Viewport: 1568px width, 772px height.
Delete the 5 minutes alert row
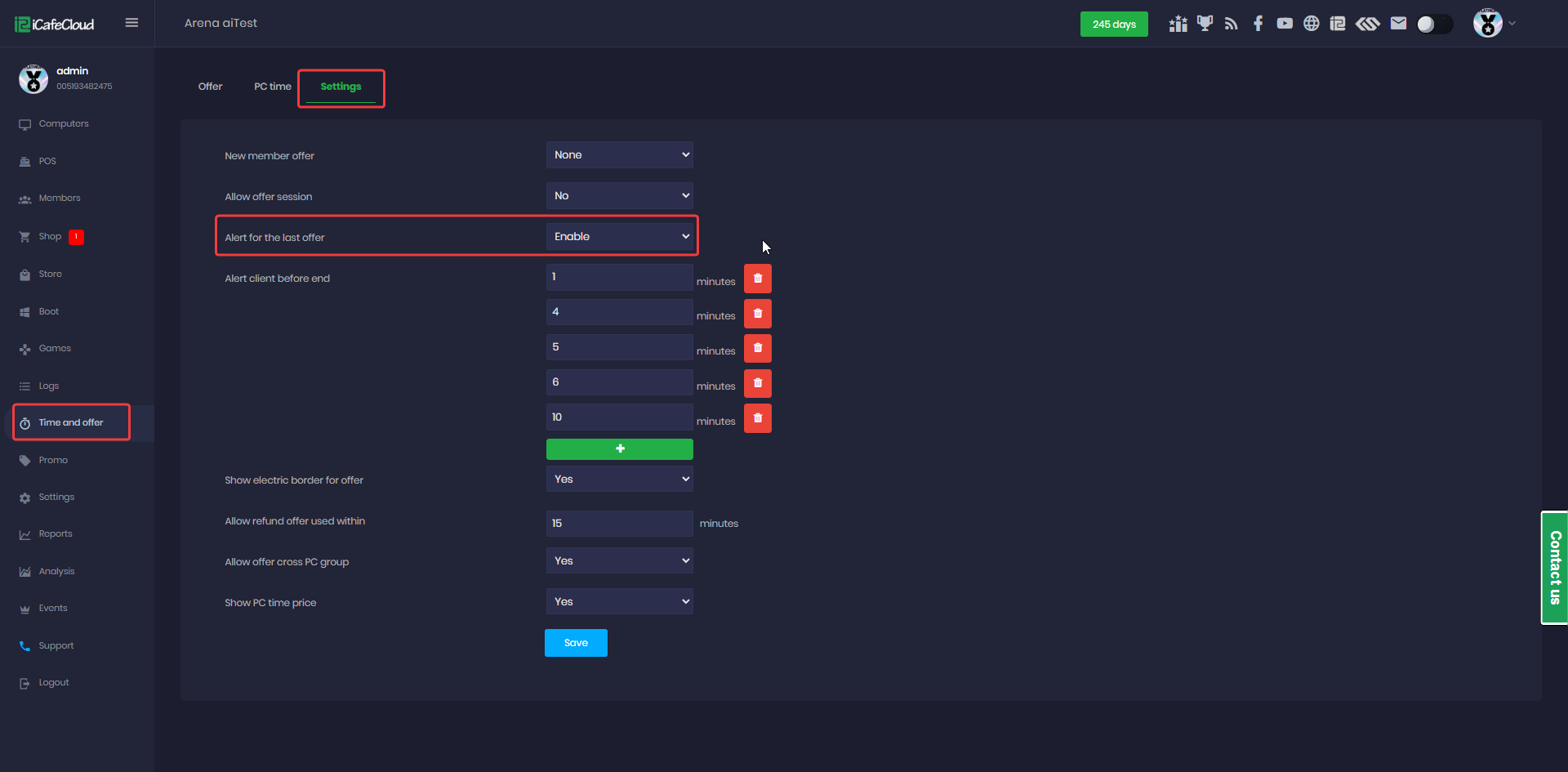(758, 349)
